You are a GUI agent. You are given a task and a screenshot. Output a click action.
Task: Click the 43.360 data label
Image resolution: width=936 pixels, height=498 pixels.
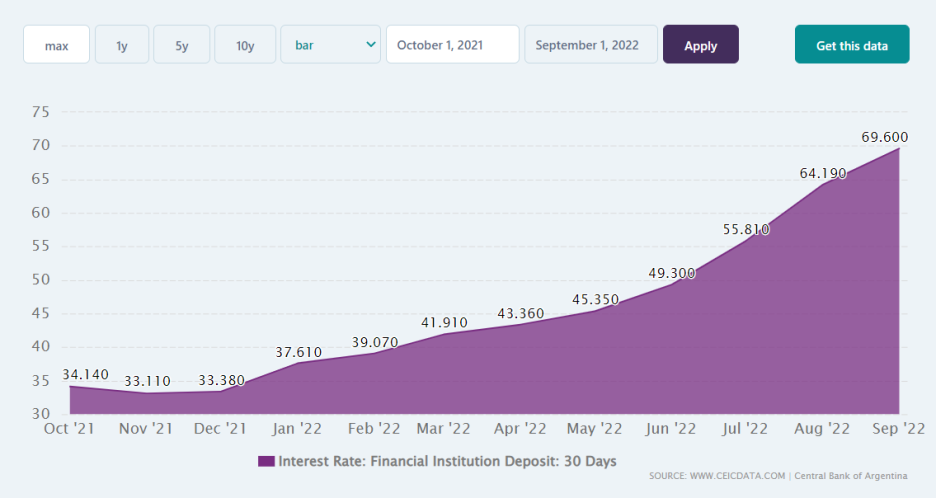521,313
